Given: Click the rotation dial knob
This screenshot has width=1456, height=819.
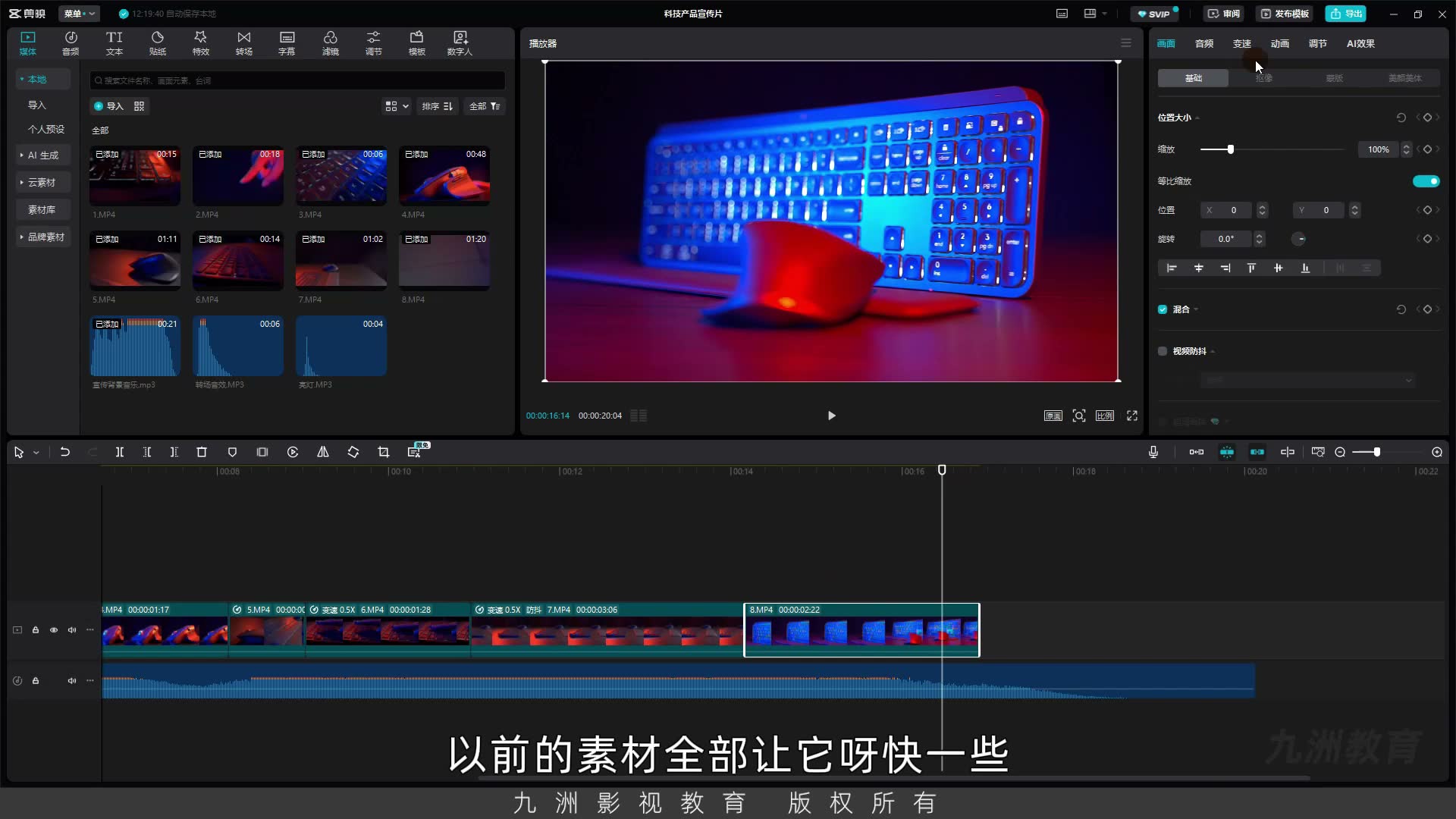Looking at the screenshot, I should coord(1299,239).
